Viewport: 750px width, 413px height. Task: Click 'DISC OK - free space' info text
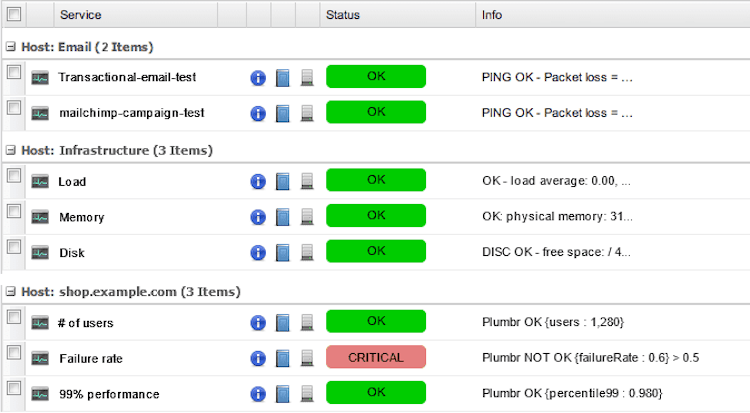[556, 252]
